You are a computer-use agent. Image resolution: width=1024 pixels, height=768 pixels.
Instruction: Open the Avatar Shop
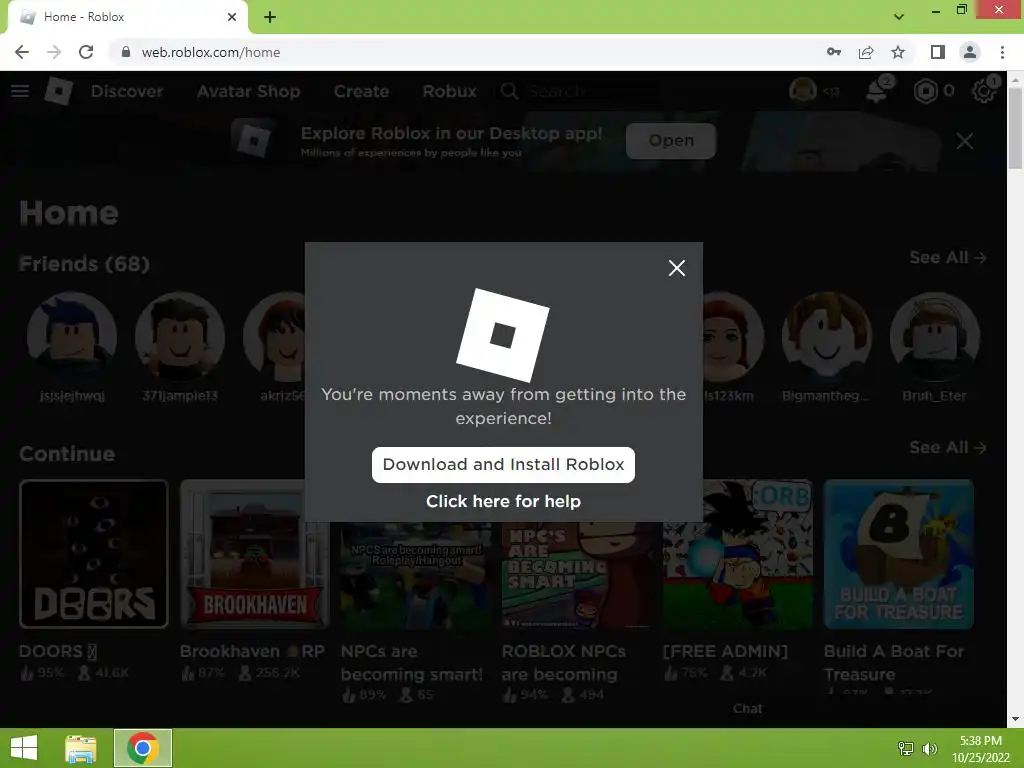(x=248, y=91)
